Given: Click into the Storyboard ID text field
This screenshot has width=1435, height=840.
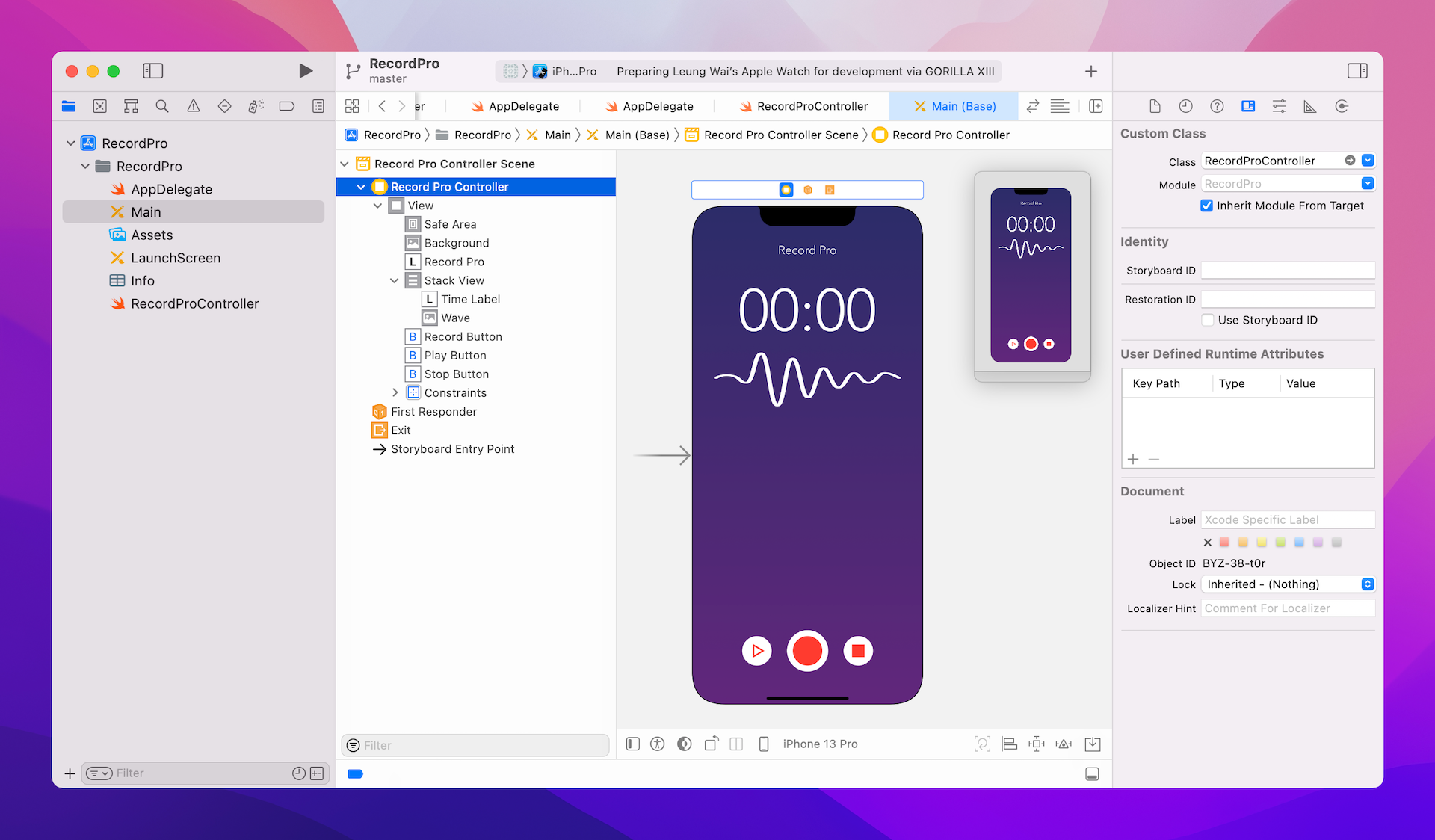Looking at the screenshot, I should pyautogui.click(x=1287, y=271).
